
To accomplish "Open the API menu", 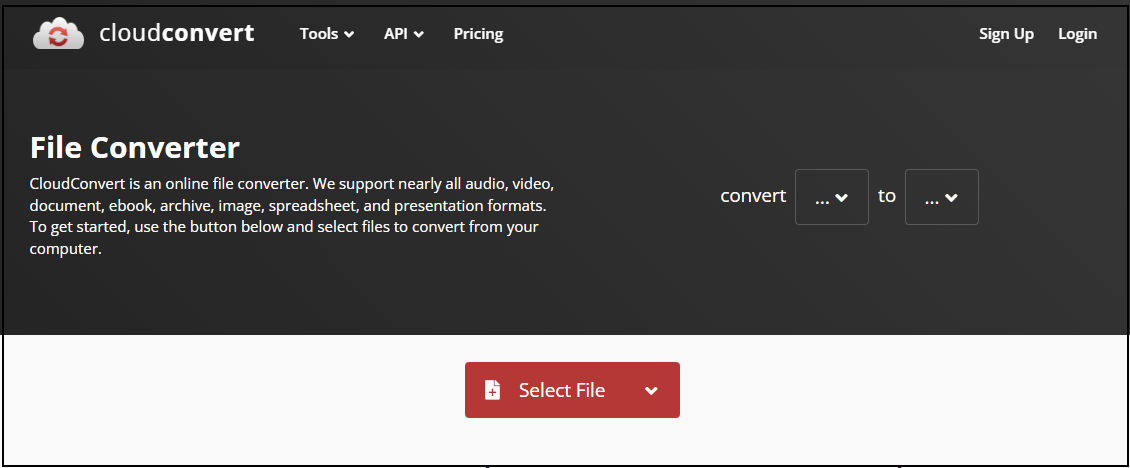I will click(x=404, y=34).
